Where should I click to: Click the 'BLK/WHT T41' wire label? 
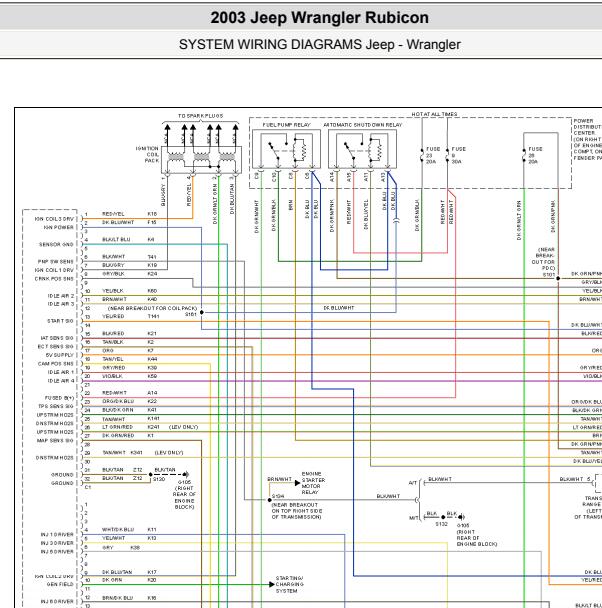[129, 257]
